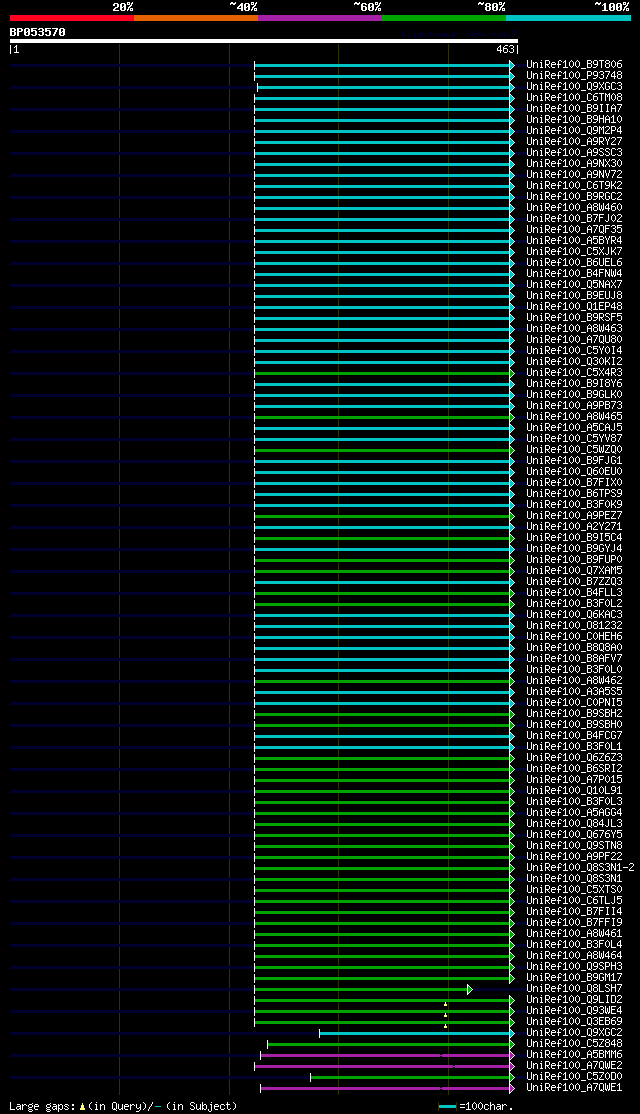Click the purple alignment bar of UniRef100_A5BMM6

click(385, 1055)
